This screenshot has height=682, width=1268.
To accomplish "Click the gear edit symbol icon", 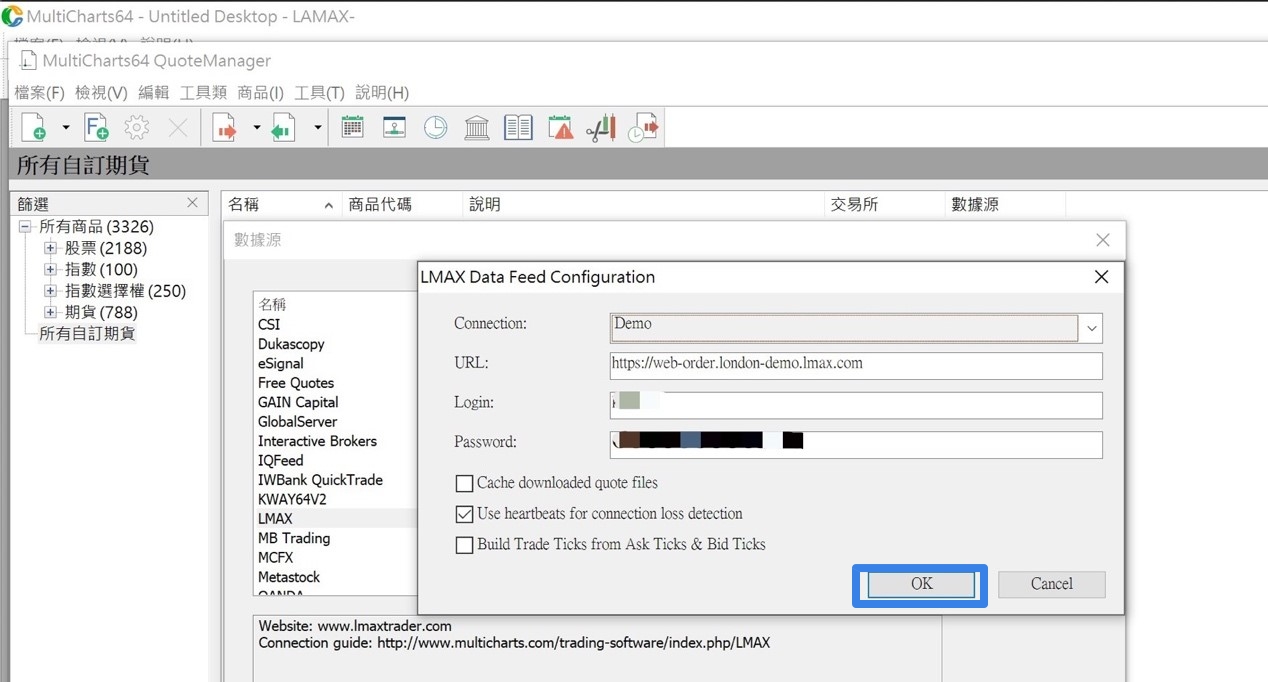I will point(137,128).
